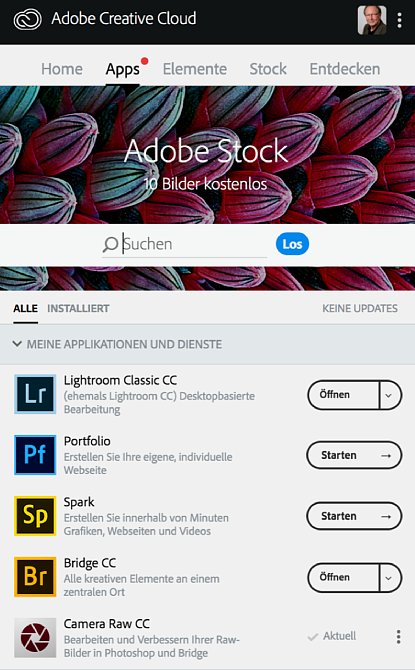
Task: Switch to the Home tab
Action: 62,69
